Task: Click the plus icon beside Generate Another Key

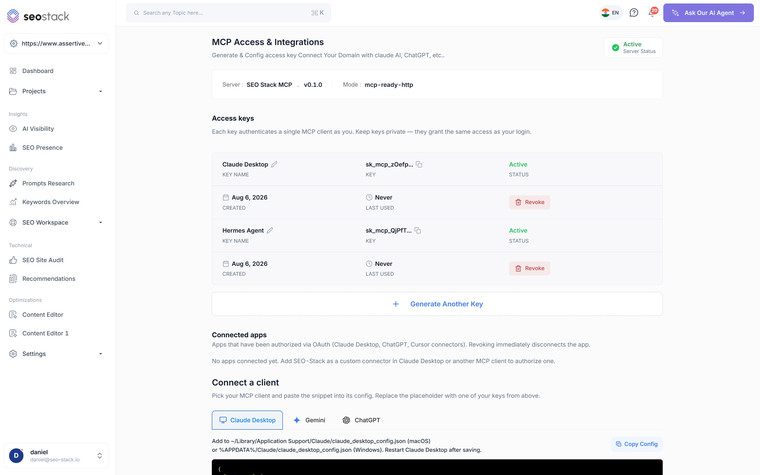Action: 396,304
